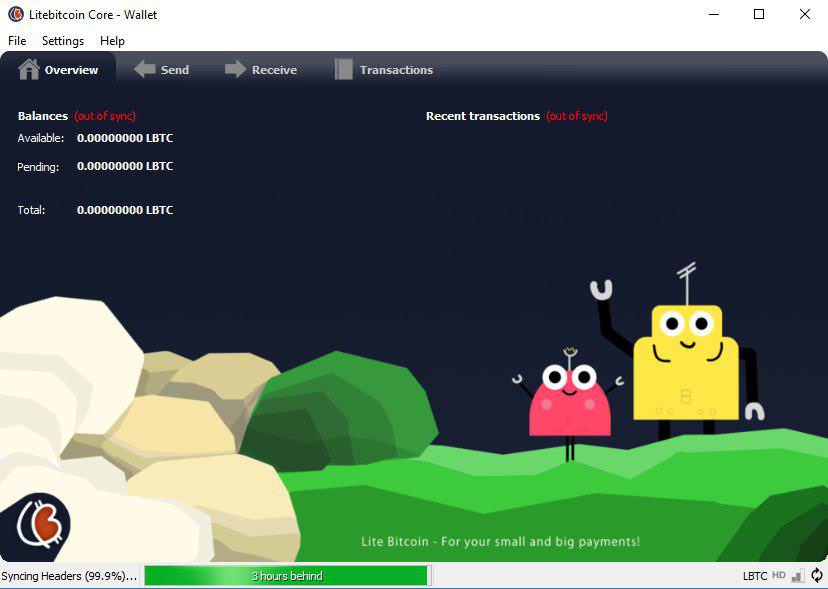Screen dimensions: 828x589
Task: Click the Litebitcoin logo in title bar
Action: coord(16,14)
